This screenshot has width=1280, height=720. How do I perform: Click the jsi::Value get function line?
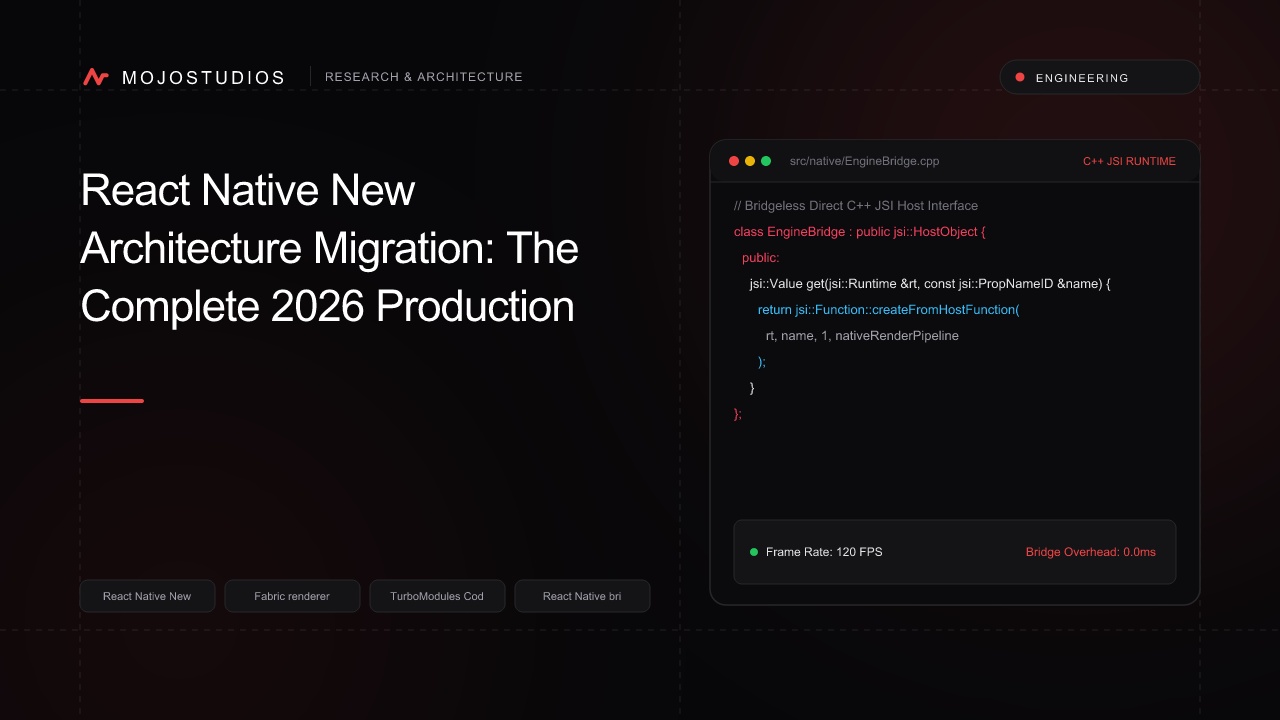click(931, 284)
